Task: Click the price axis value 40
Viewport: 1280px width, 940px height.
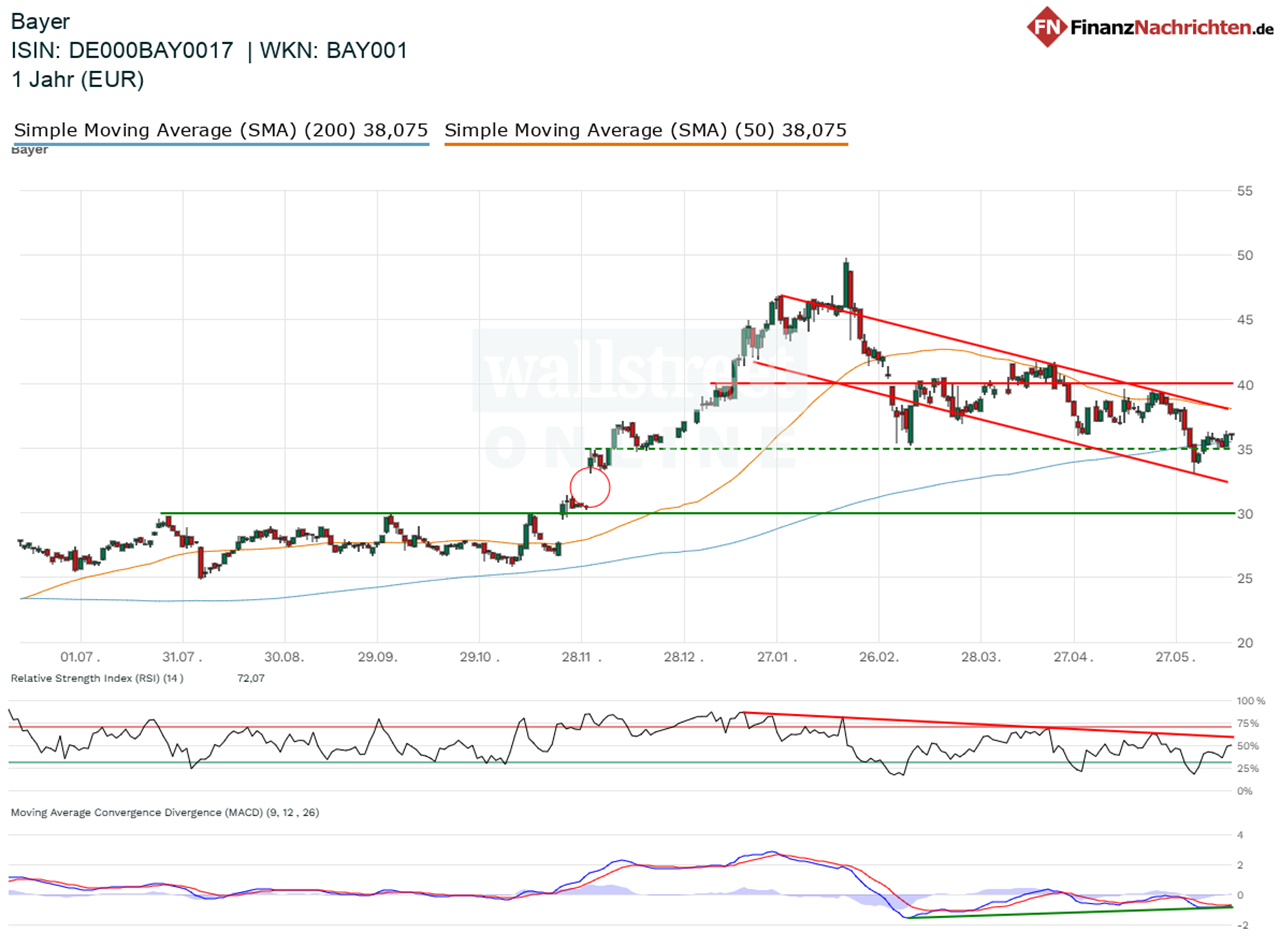Action: (1245, 385)
